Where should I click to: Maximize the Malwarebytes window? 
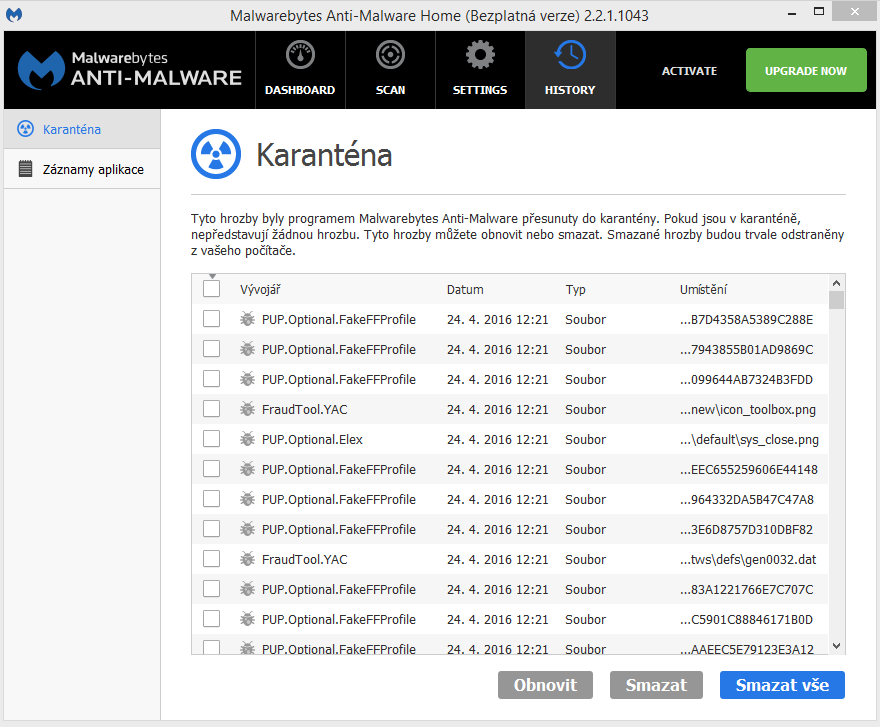(819, 12)
